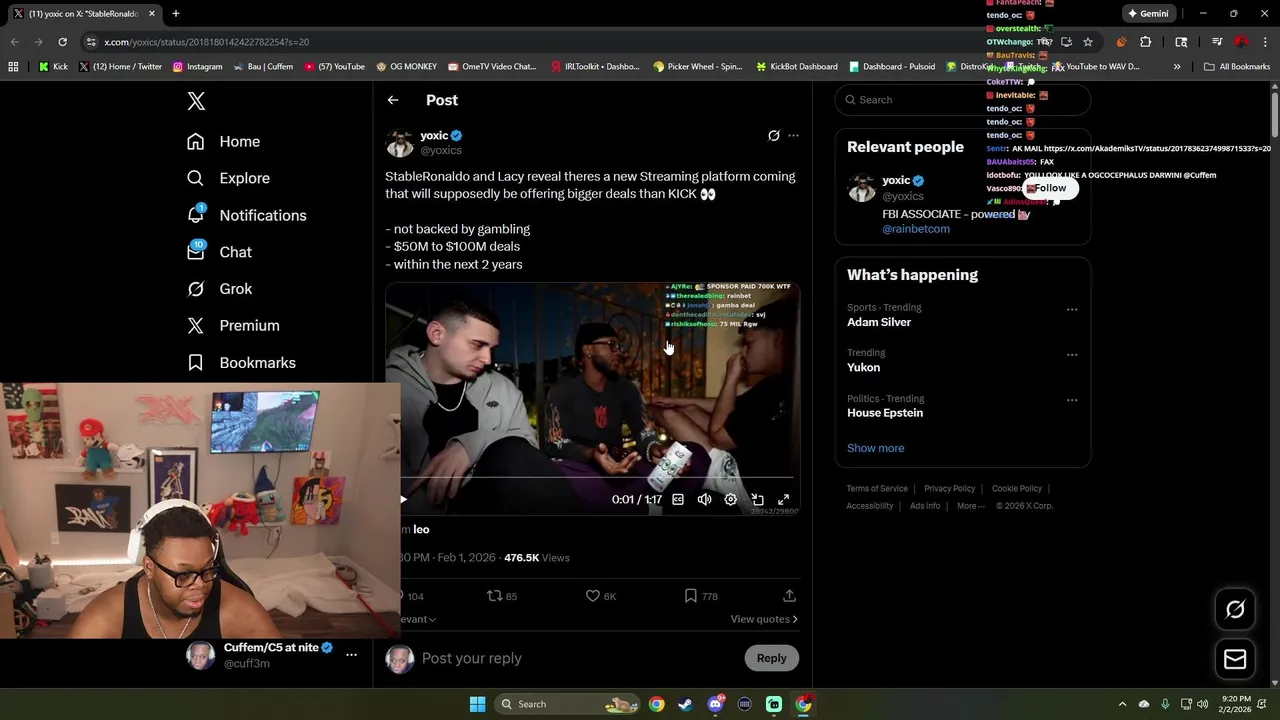Screen dimensions: 1280x720
Task: Open a new Chrome tab
Action: pyautogui.click(x=175, y=14)
